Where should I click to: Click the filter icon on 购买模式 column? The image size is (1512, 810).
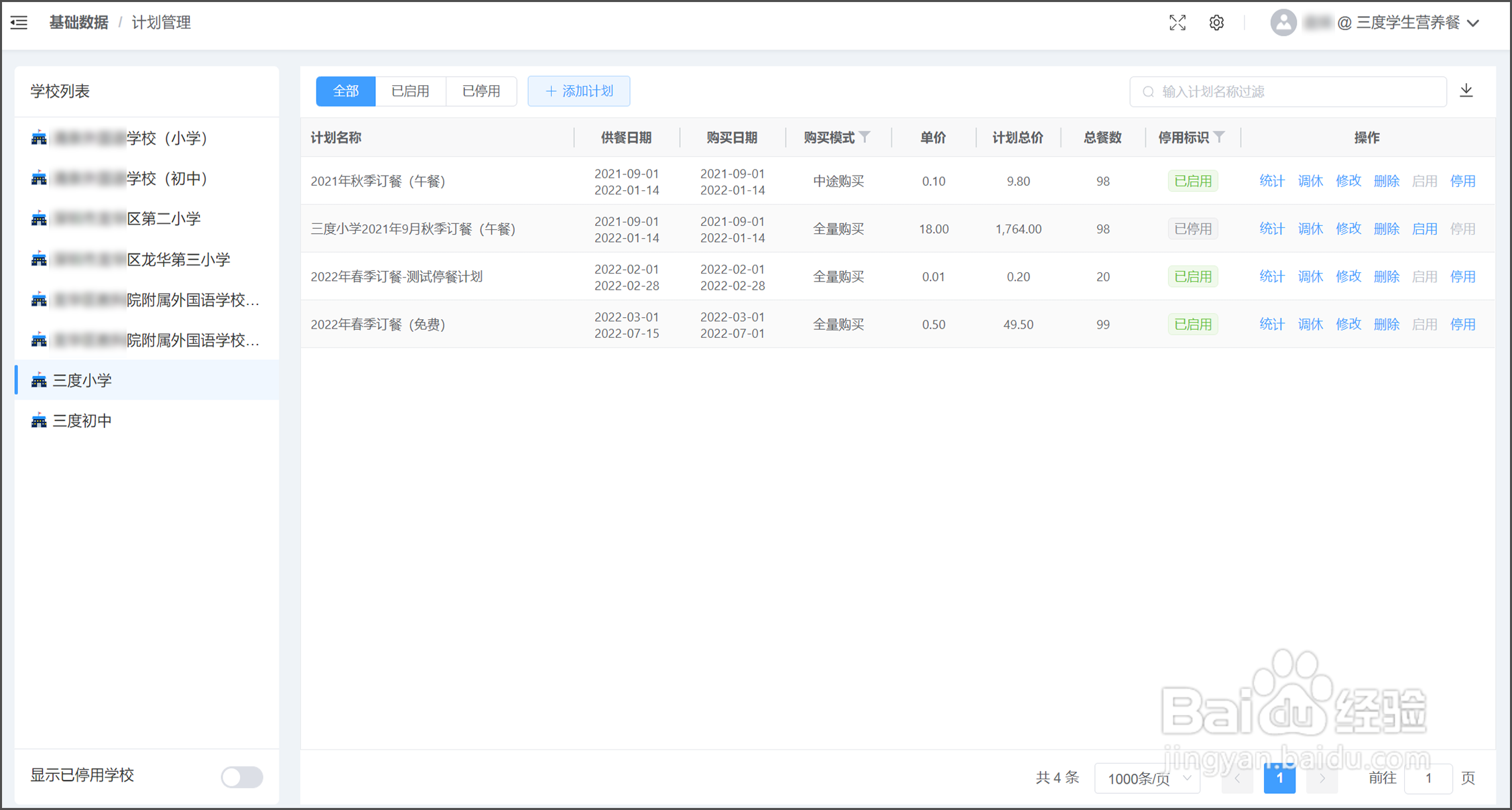[865, 137]
